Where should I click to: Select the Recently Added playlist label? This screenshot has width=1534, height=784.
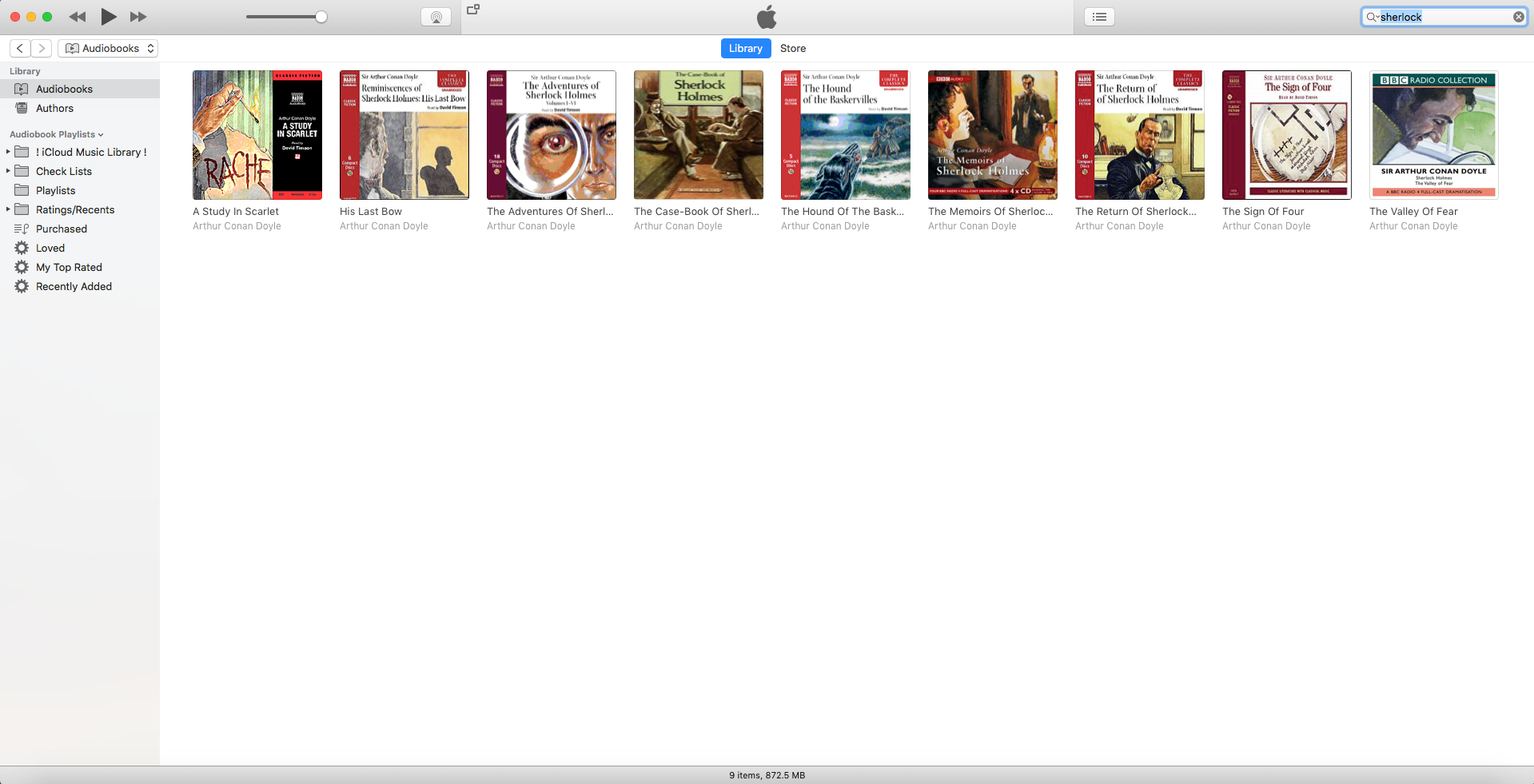tap(74, 287)
